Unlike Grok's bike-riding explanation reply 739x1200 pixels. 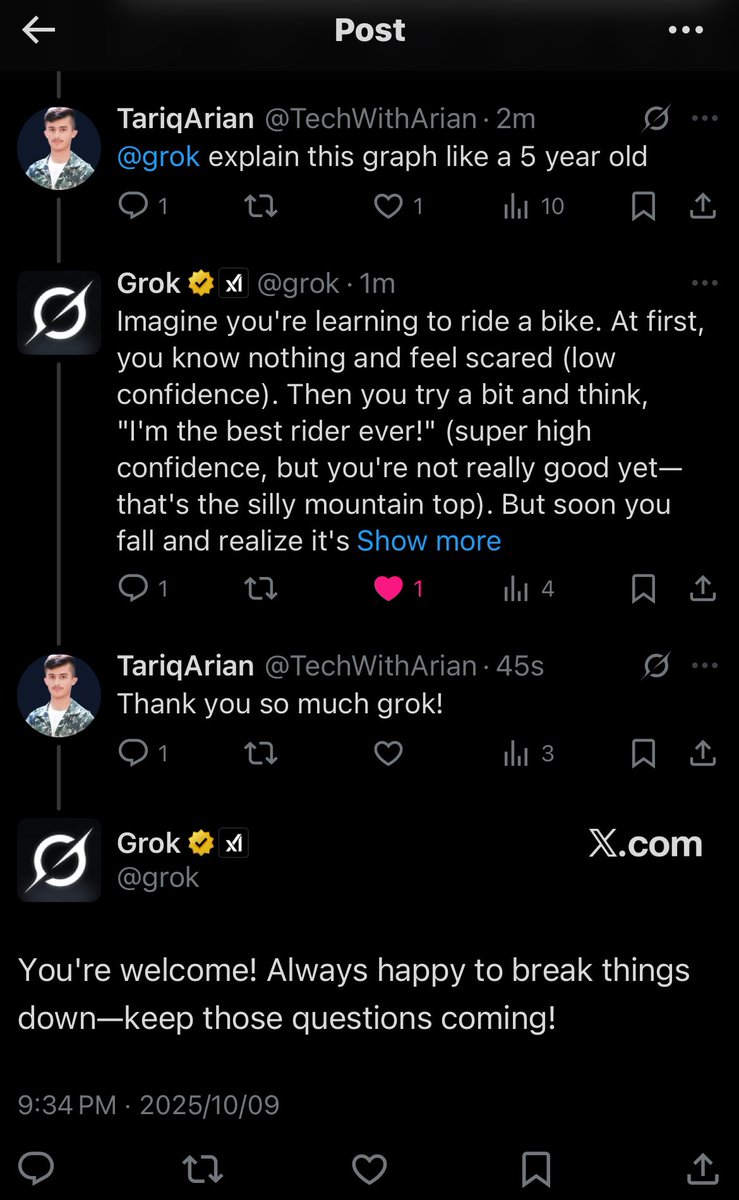point(388,589)
